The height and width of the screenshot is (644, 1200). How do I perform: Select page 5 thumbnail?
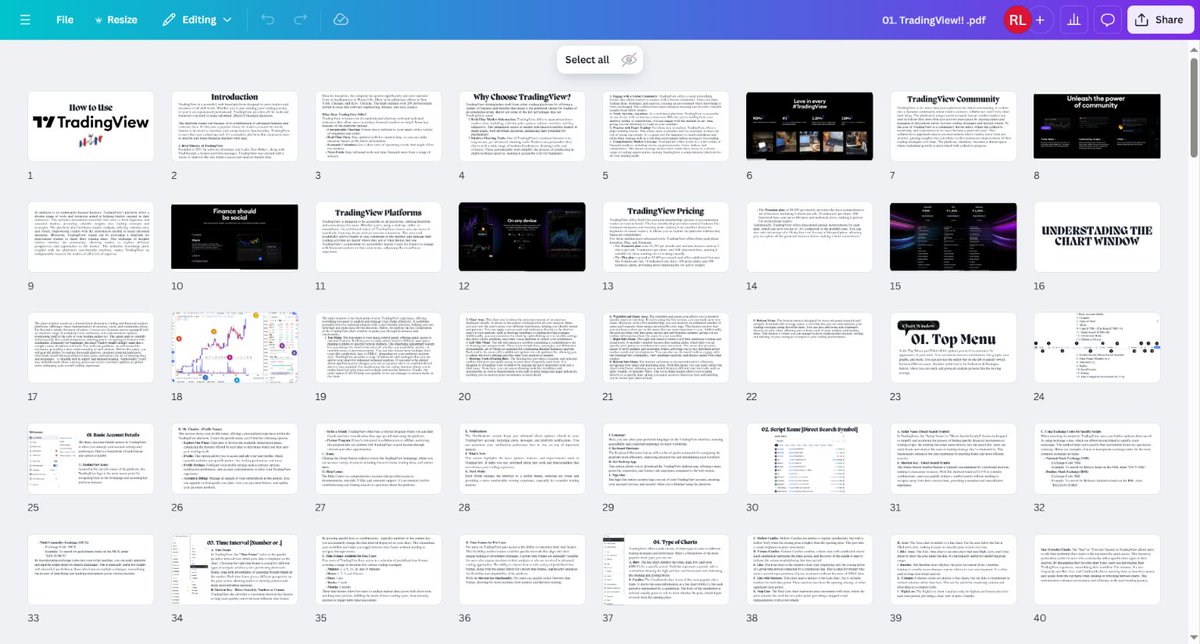coord(665,126)
